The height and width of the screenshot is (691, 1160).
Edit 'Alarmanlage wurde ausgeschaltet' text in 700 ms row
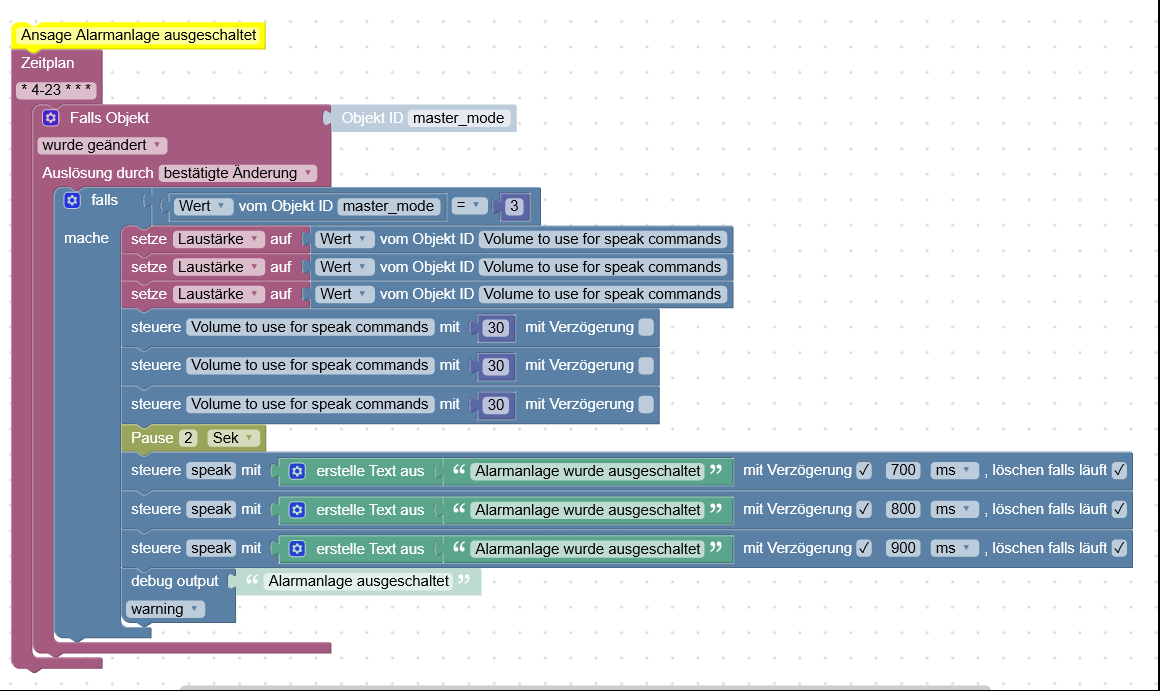(587, 471)
